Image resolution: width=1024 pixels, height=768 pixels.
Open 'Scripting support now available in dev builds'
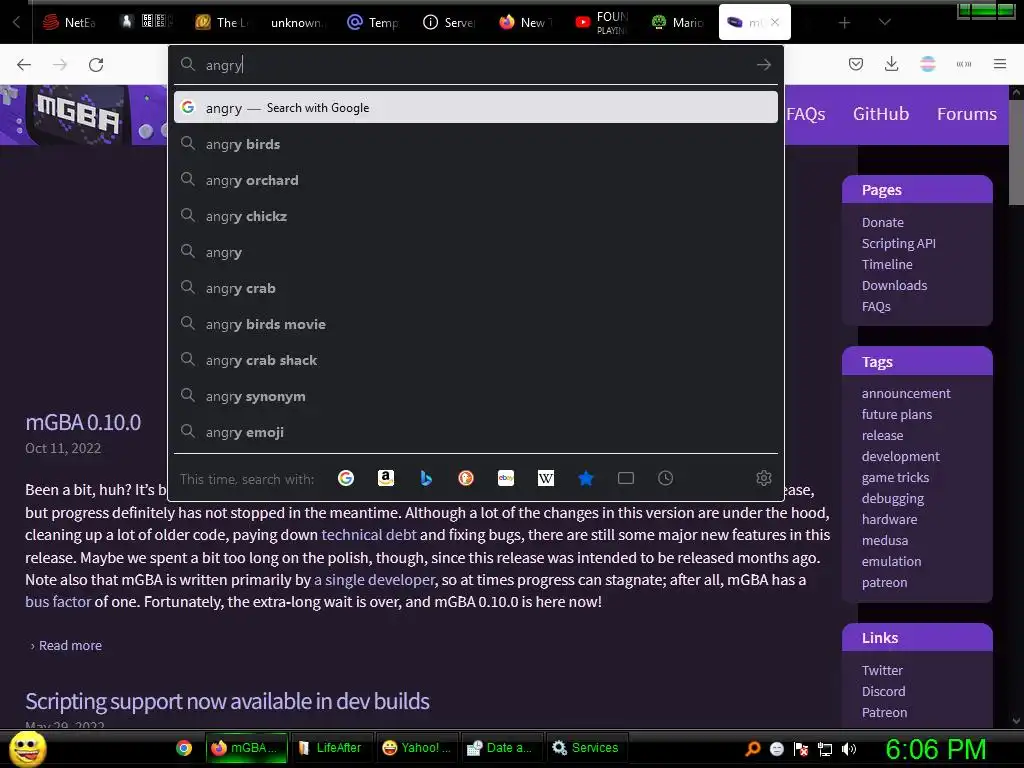click(227, 701)
